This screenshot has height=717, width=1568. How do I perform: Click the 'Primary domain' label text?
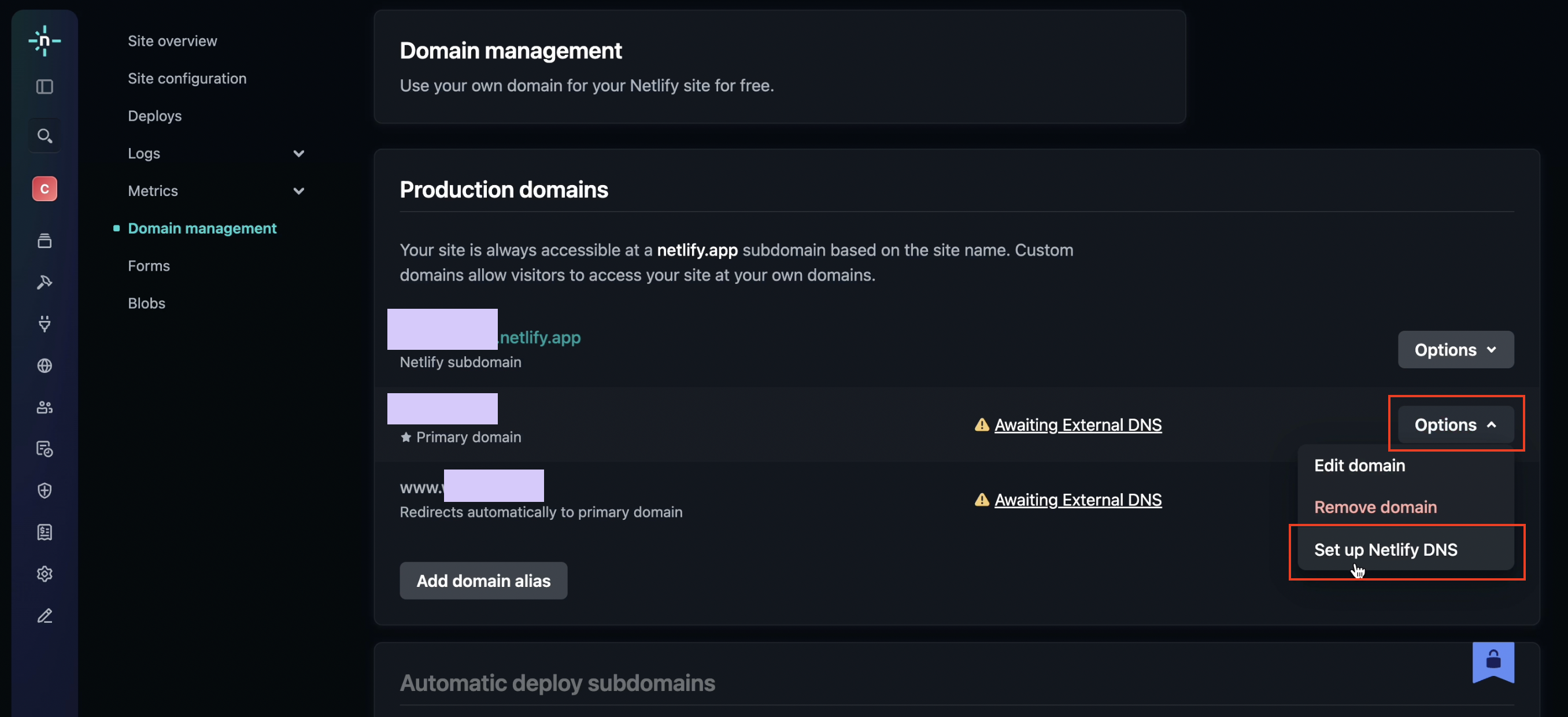click(469, 437)
